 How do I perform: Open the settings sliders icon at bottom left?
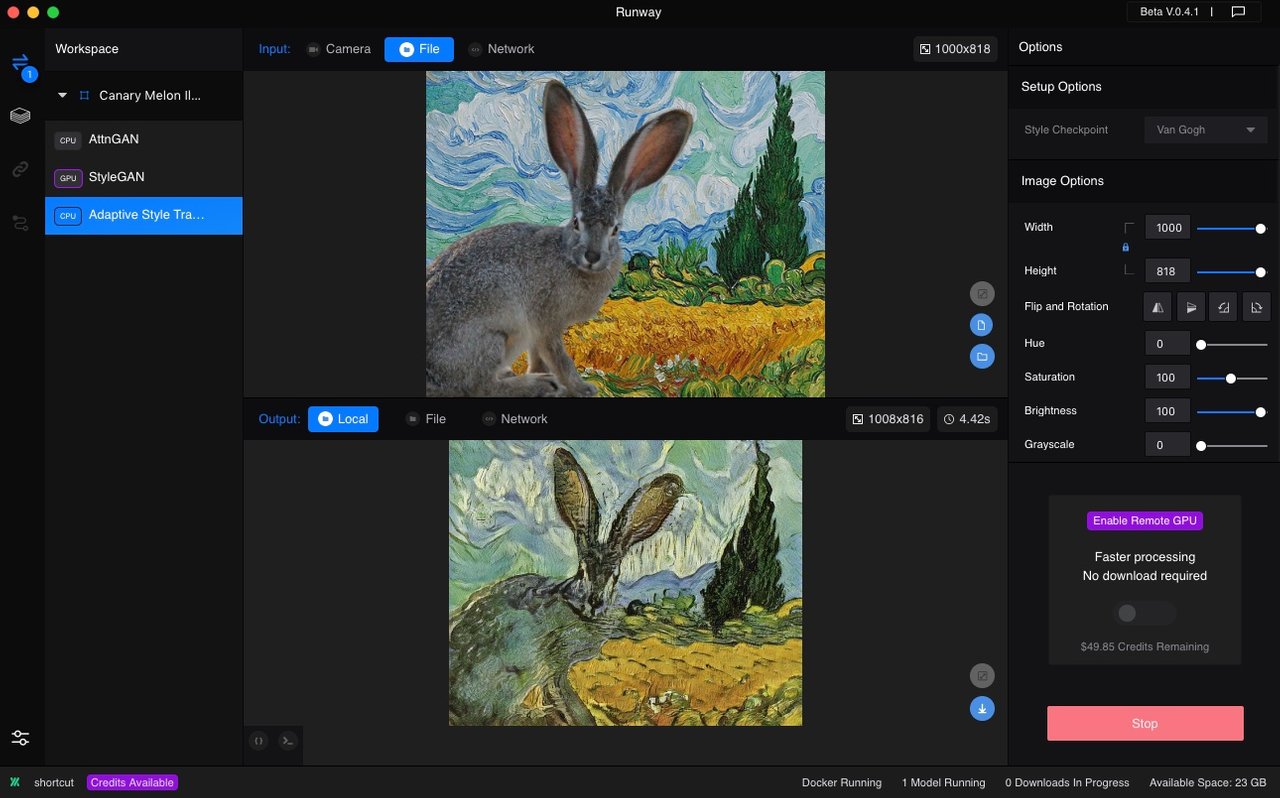tap(20, 738)
